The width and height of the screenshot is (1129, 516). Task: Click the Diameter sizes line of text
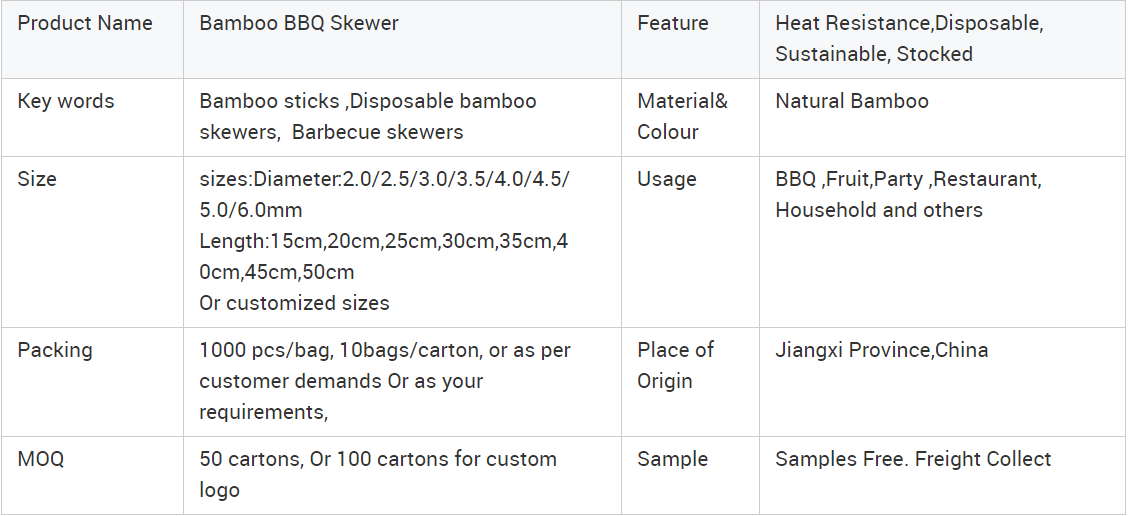[384, 194]
